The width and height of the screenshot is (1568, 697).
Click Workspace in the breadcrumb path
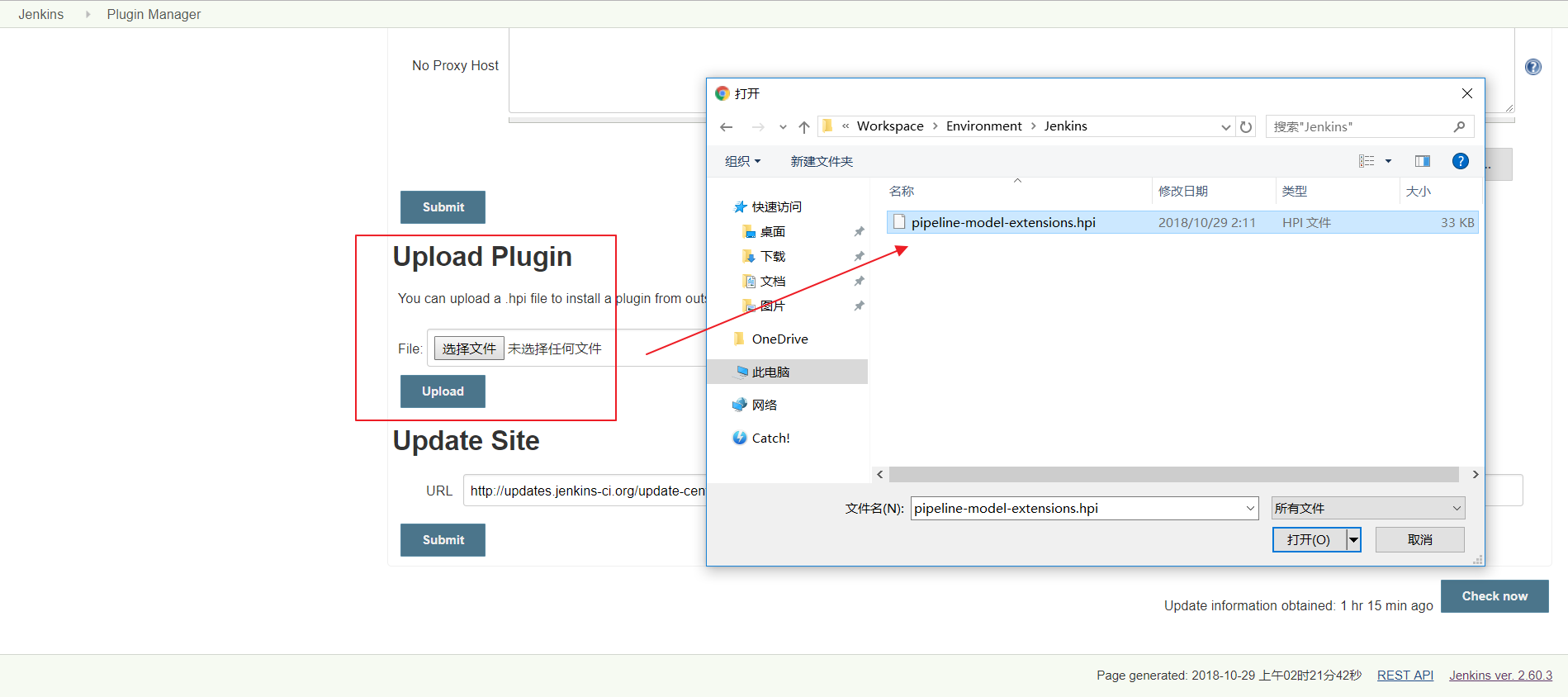[x=890, y=126]
